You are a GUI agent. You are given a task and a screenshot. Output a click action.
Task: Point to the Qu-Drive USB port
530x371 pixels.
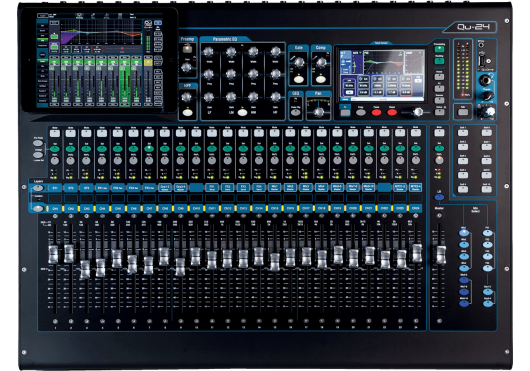[x=481, y=61]
